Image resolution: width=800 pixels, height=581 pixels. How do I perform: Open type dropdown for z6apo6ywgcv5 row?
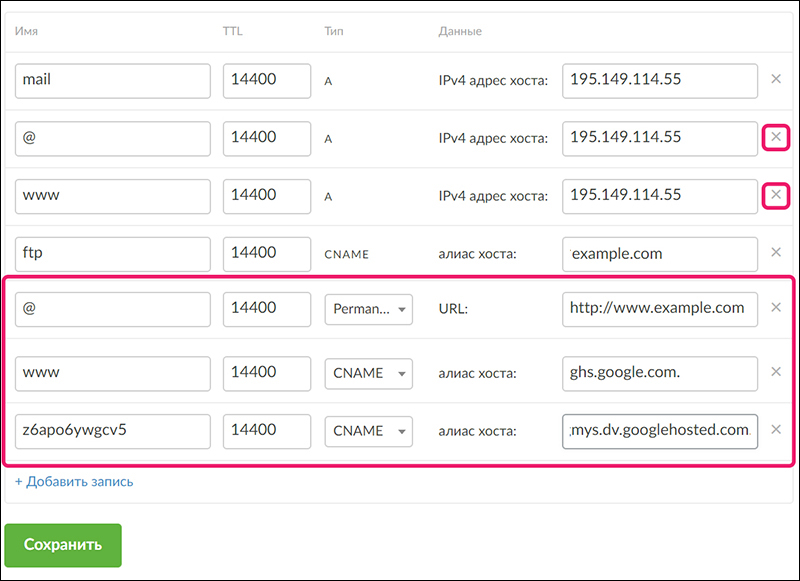coord(369,431)
